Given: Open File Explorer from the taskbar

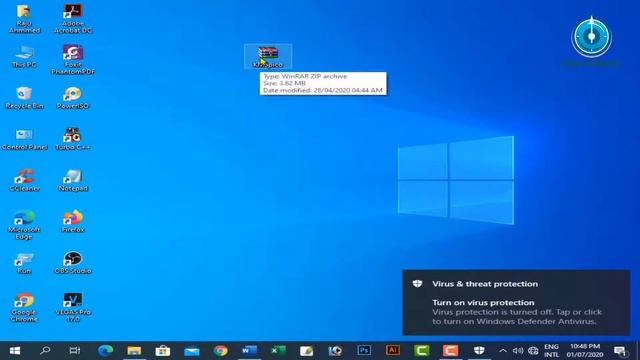Looking at the screenshot, I should (x=134, y=351).
